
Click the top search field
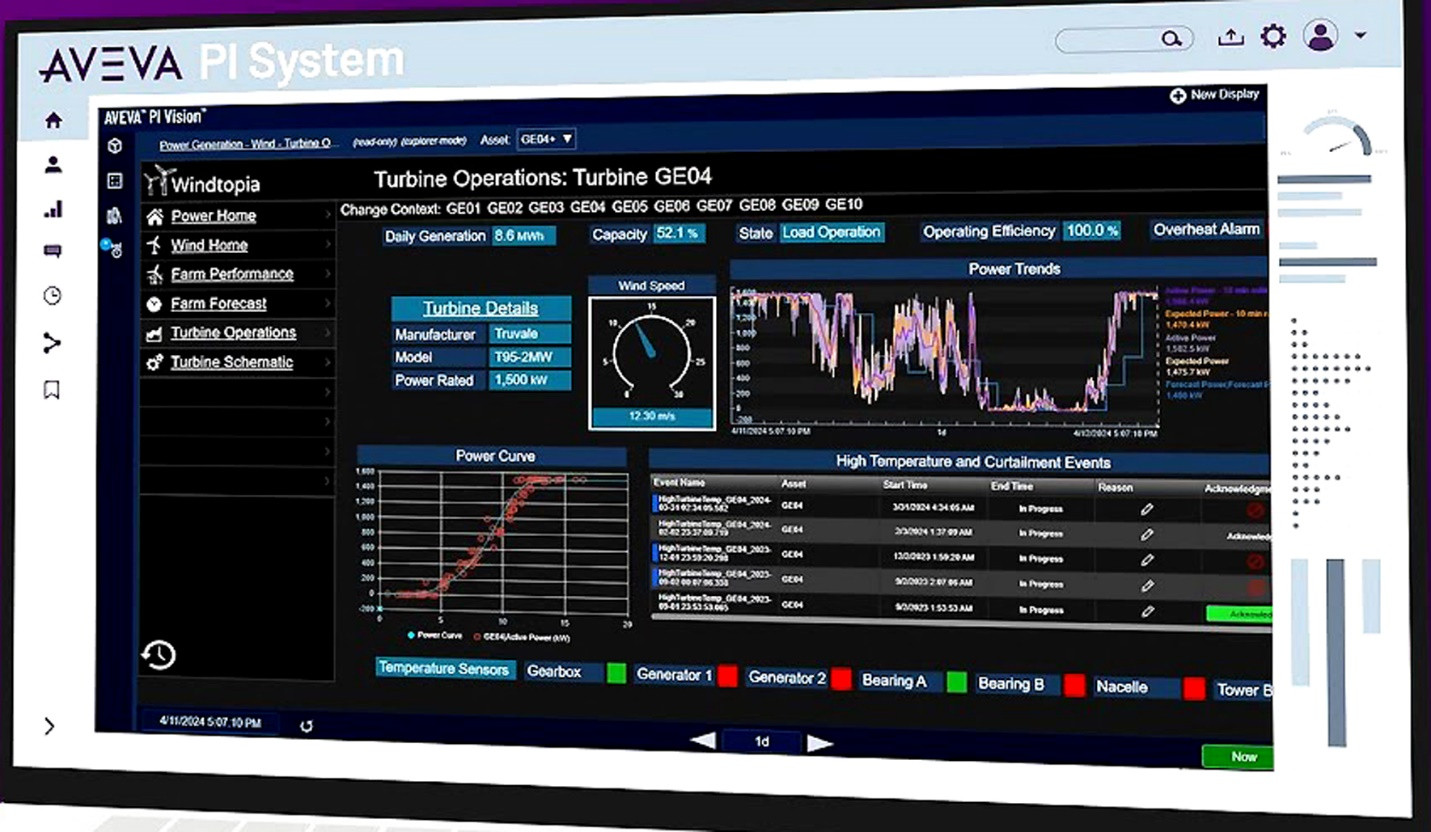[1124, 39]
